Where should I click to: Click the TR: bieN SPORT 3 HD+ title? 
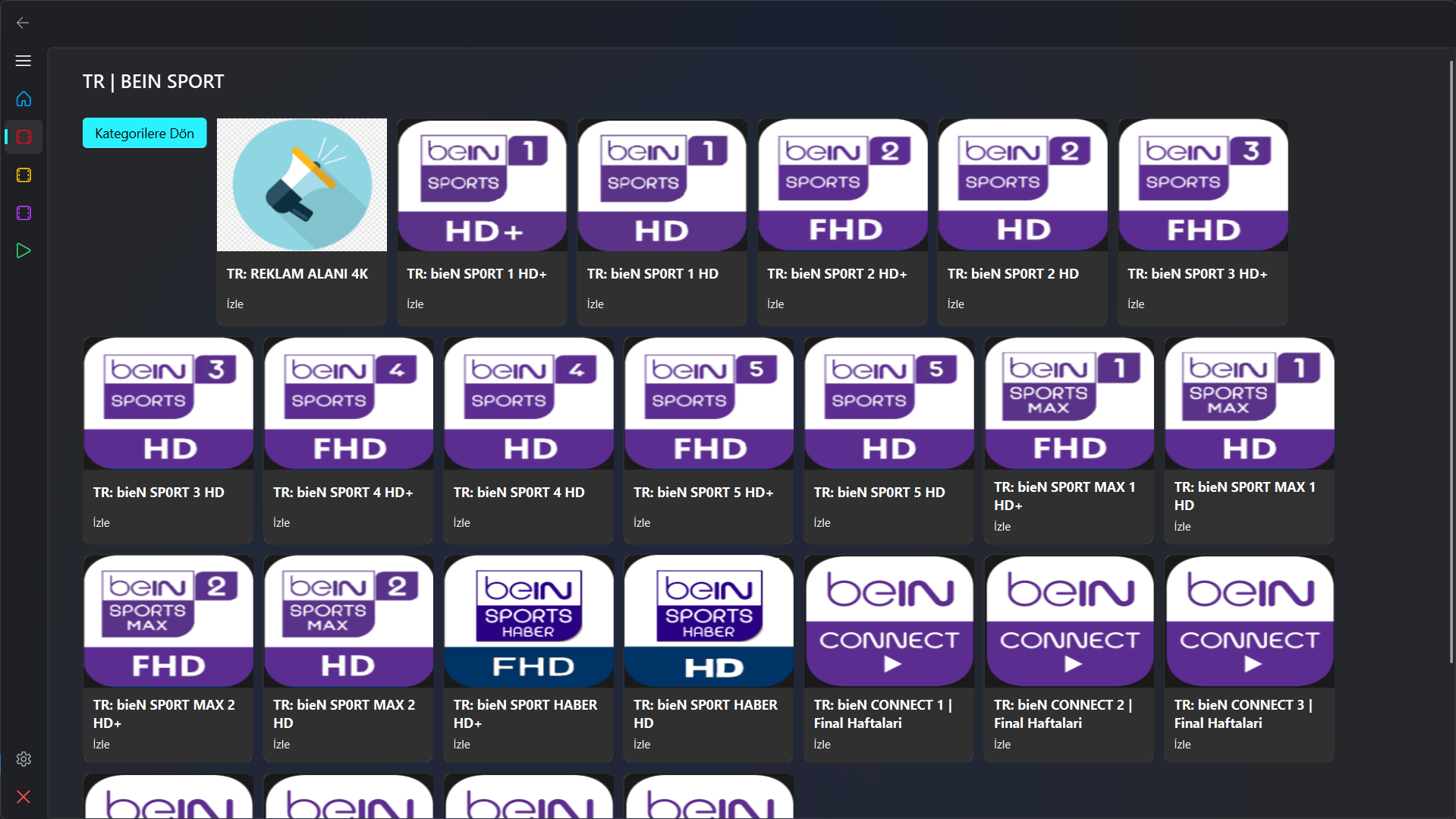click(x=1197, y=274)
